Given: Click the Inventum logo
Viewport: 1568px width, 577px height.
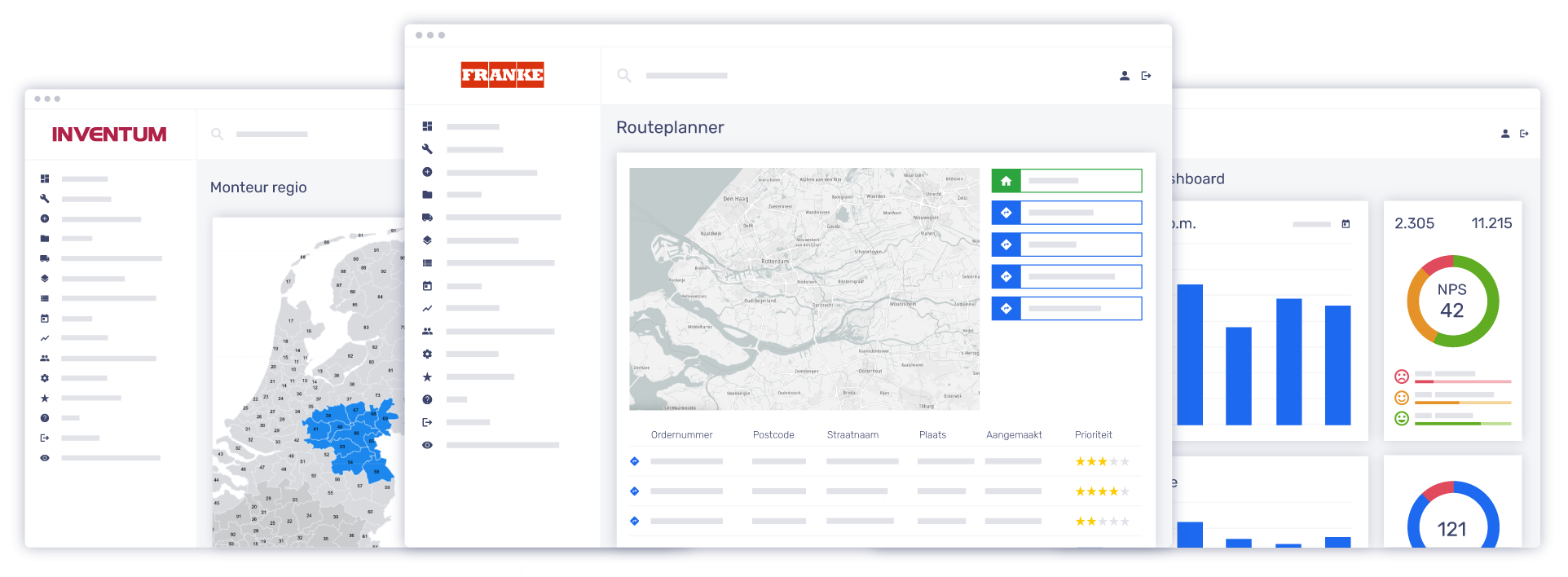Looking at the screenshot, I should 109,134.
